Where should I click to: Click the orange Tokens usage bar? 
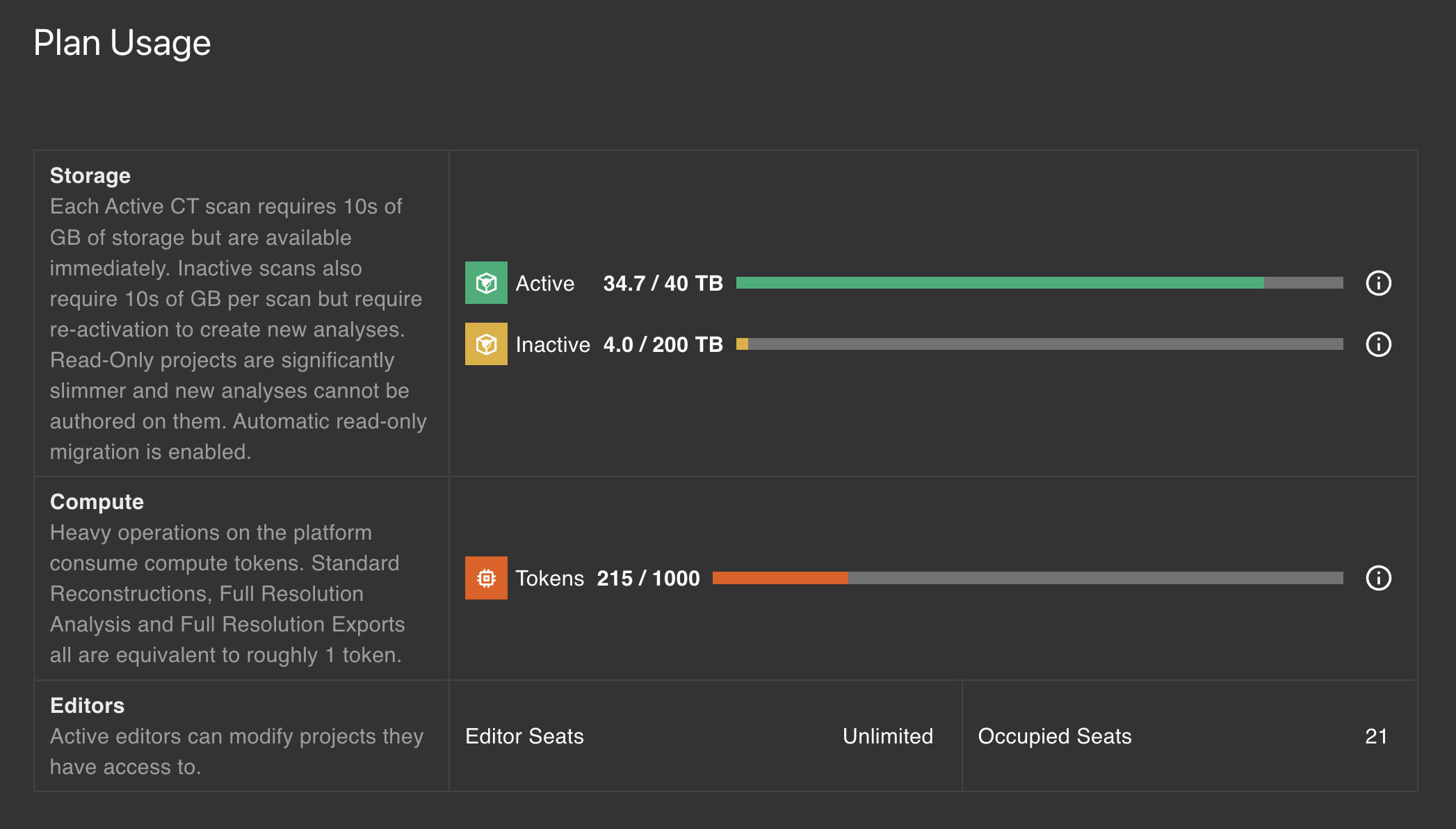tap(1028, 578)
